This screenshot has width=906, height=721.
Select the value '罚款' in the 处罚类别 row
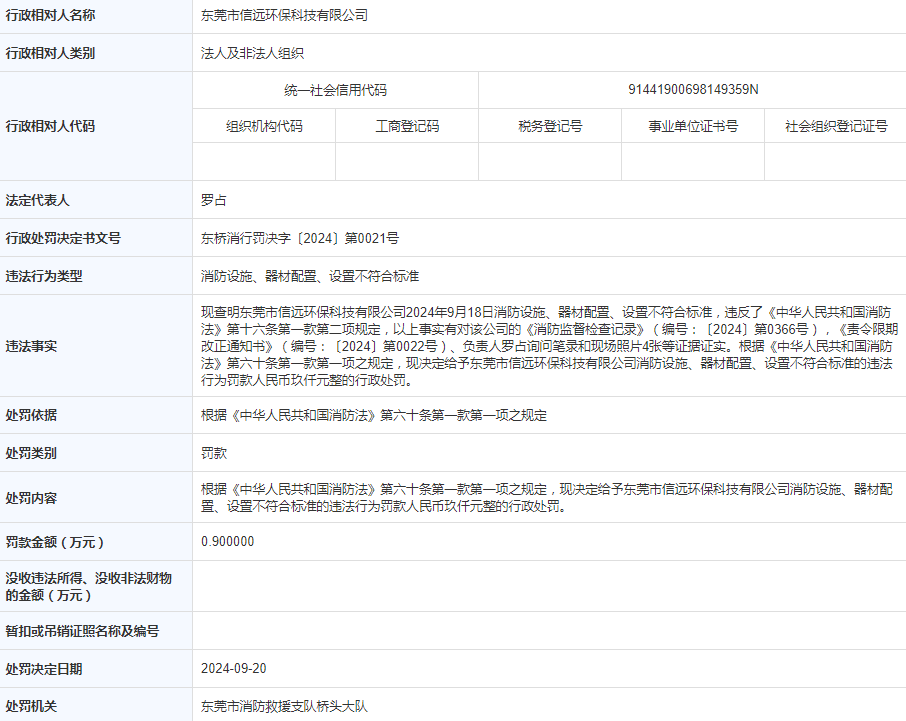pos(214,454)
